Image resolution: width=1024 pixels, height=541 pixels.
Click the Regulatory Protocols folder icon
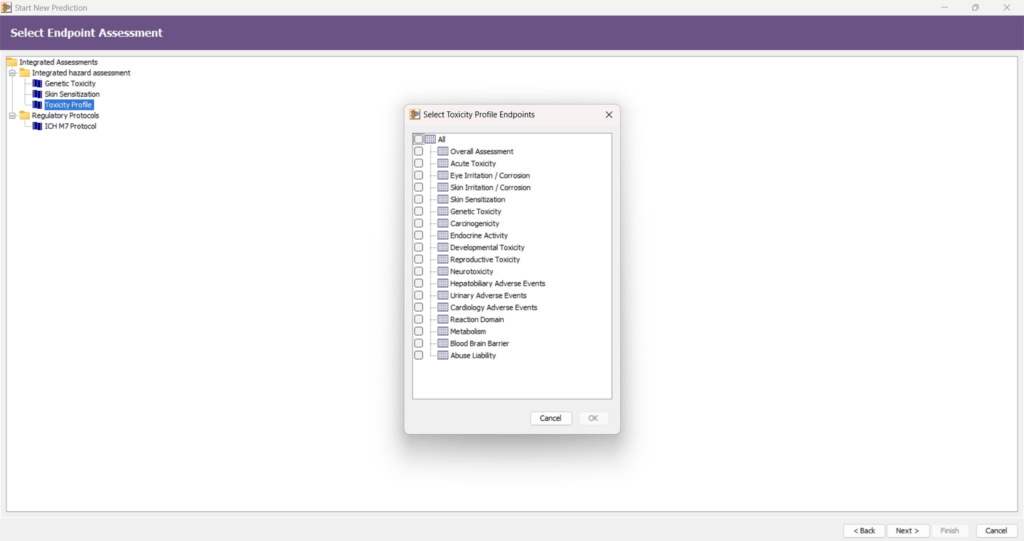tap(24, 115)
